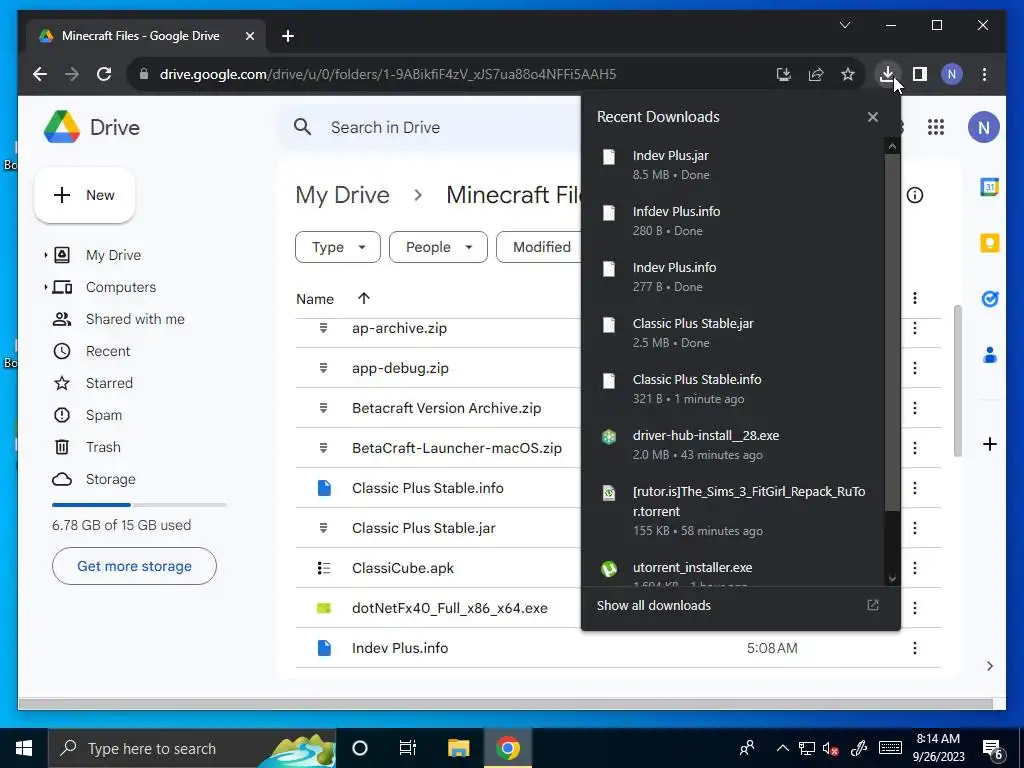Open Contacts side panel icon
Image resolution: width=1024 pixels, height=768 pixels.
point(989,355)
